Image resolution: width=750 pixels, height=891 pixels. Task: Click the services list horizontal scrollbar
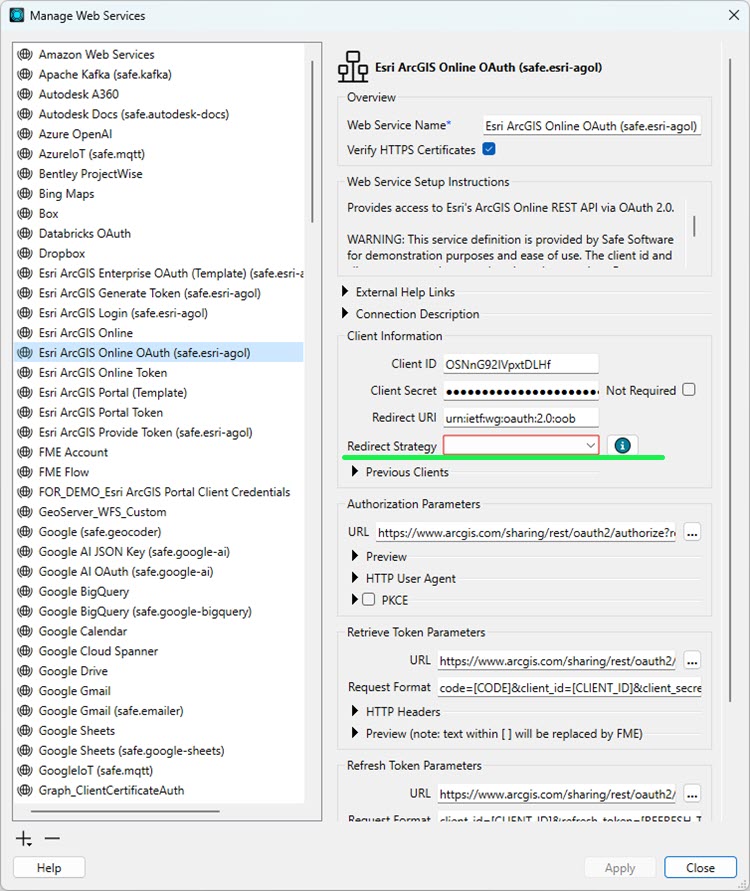[125, 811]
